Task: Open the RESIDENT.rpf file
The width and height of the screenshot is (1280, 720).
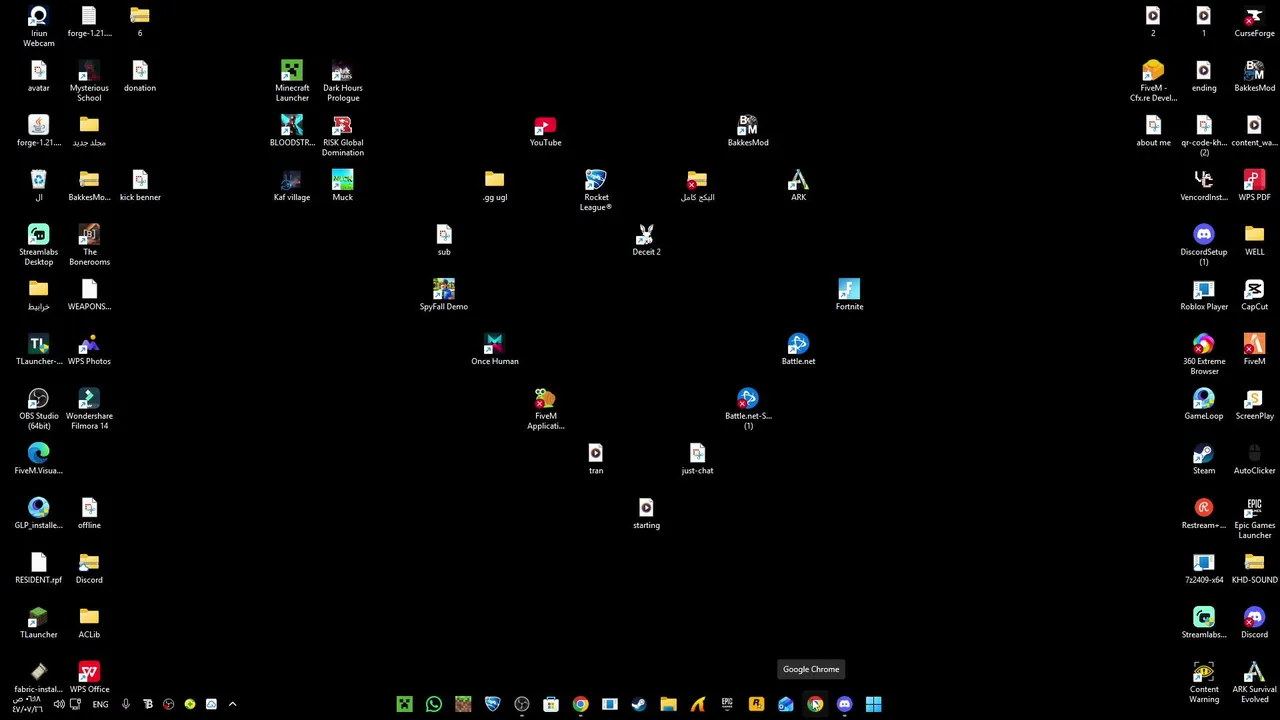Action: (x=38, y=568)
